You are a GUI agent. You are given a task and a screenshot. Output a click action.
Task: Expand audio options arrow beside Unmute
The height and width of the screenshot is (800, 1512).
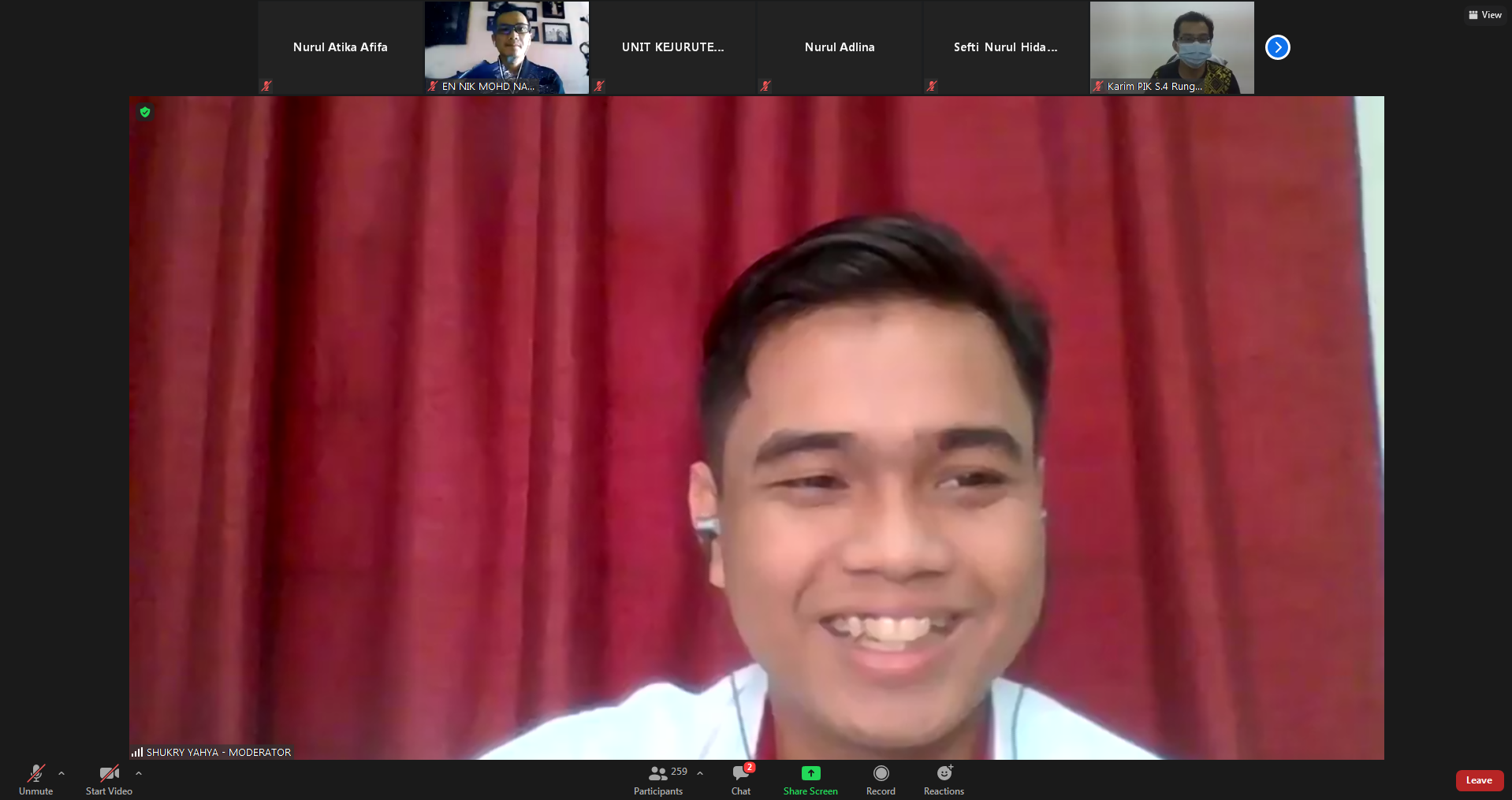click(x=61, y=773)
